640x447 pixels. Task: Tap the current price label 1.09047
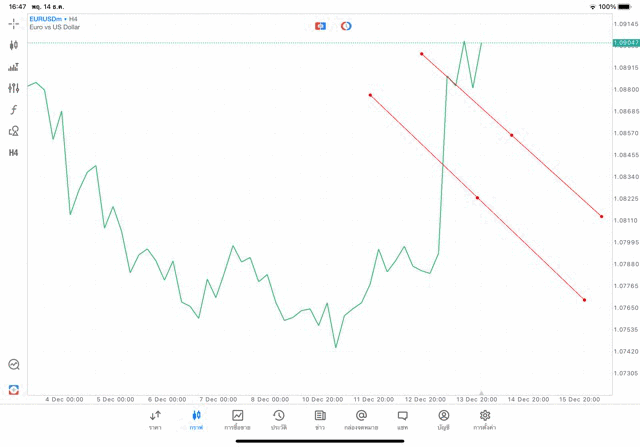(626, 43)
